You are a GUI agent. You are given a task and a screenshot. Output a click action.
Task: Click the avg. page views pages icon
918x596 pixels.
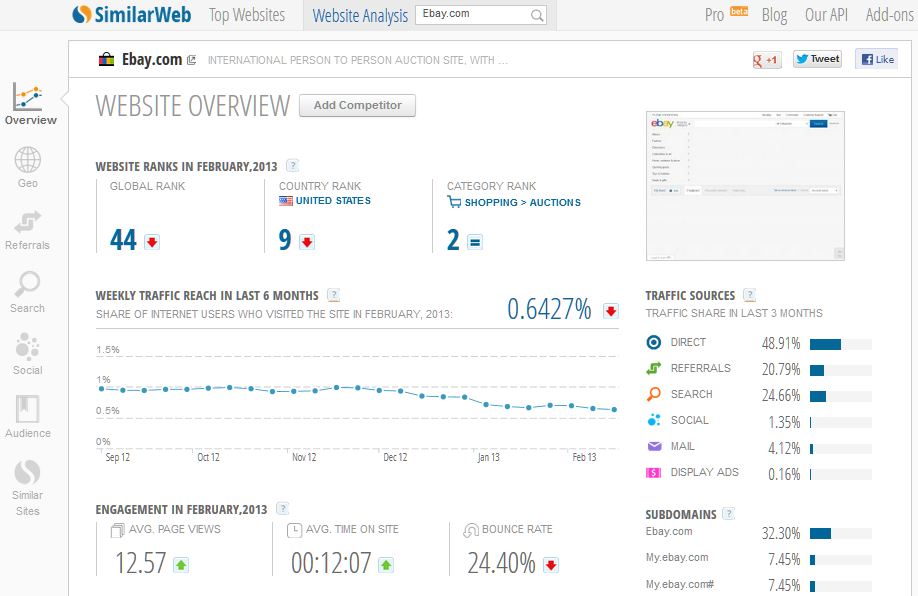tap(118, 530)
